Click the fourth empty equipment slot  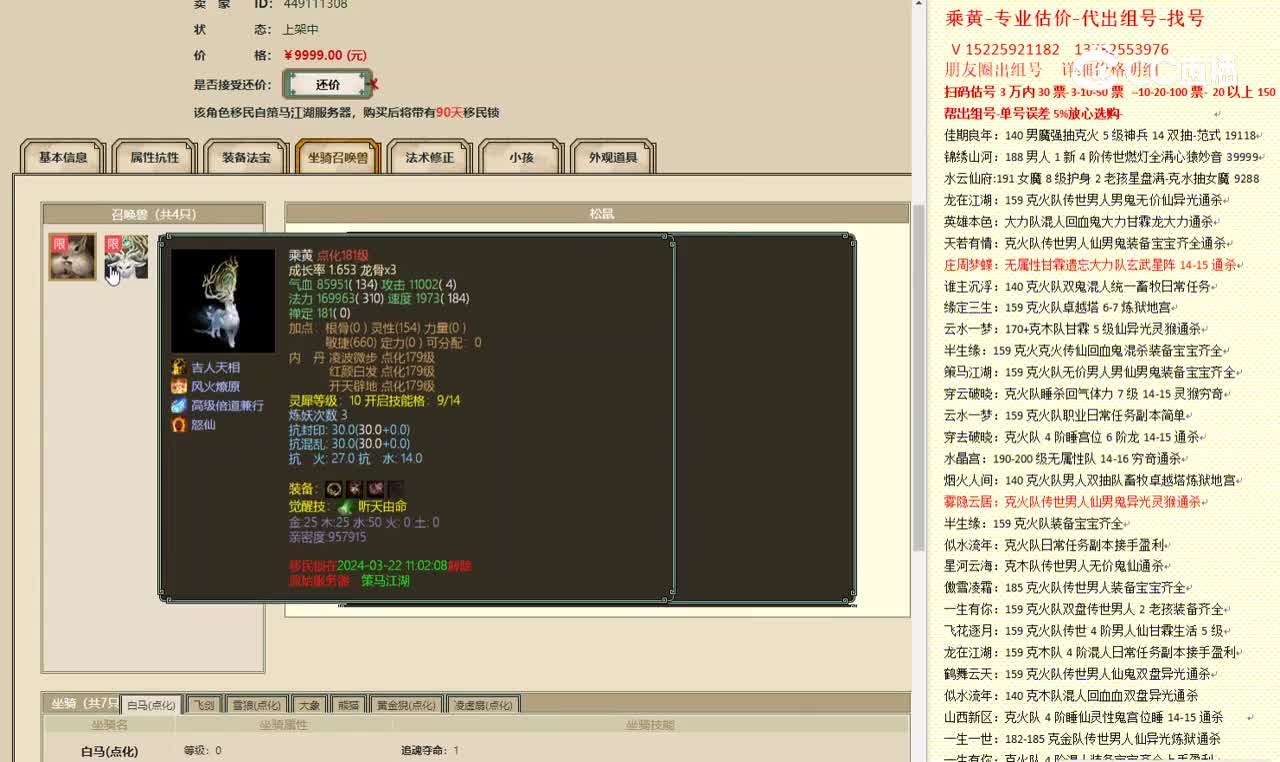coord(396,489)
